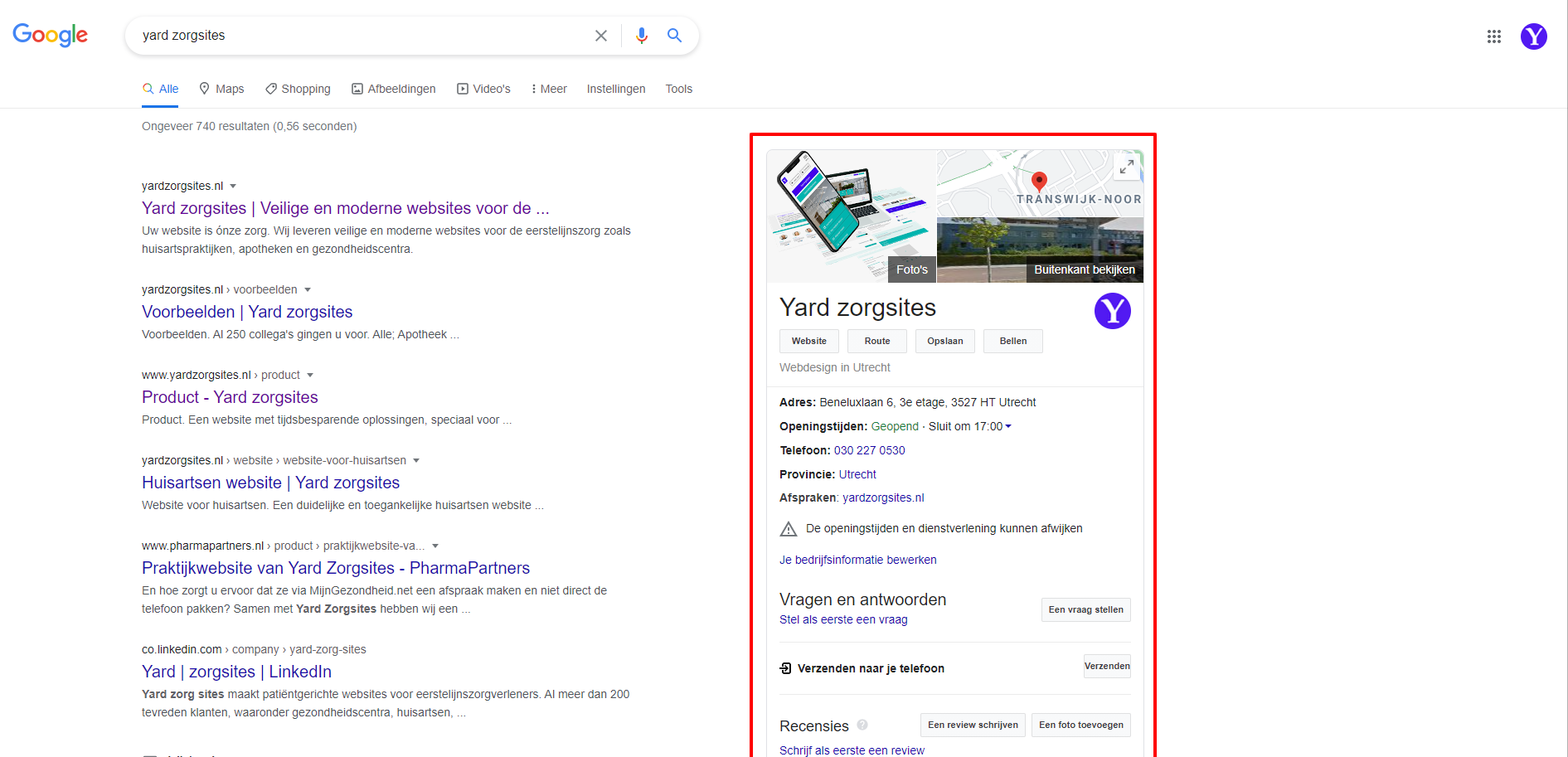Viewport: 1568px width, 757px height.
Task: Open the Google apps grid
Action: 1493,36
